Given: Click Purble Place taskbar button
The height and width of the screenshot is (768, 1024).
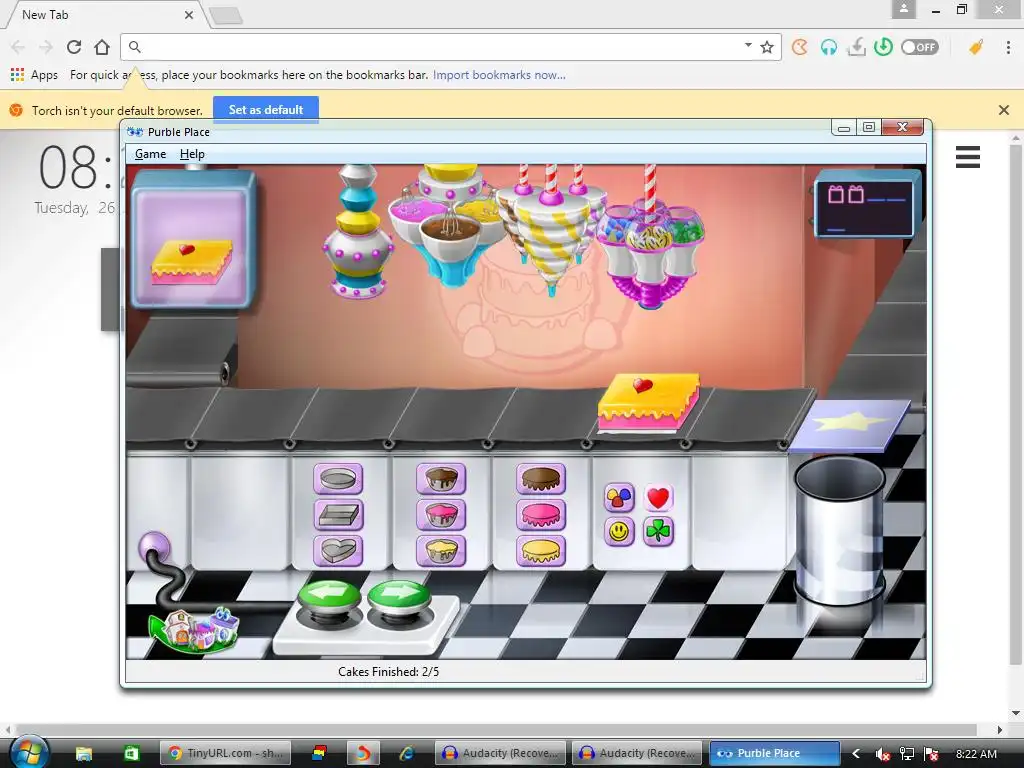Looking at the screenshot, I should point(775,753).
